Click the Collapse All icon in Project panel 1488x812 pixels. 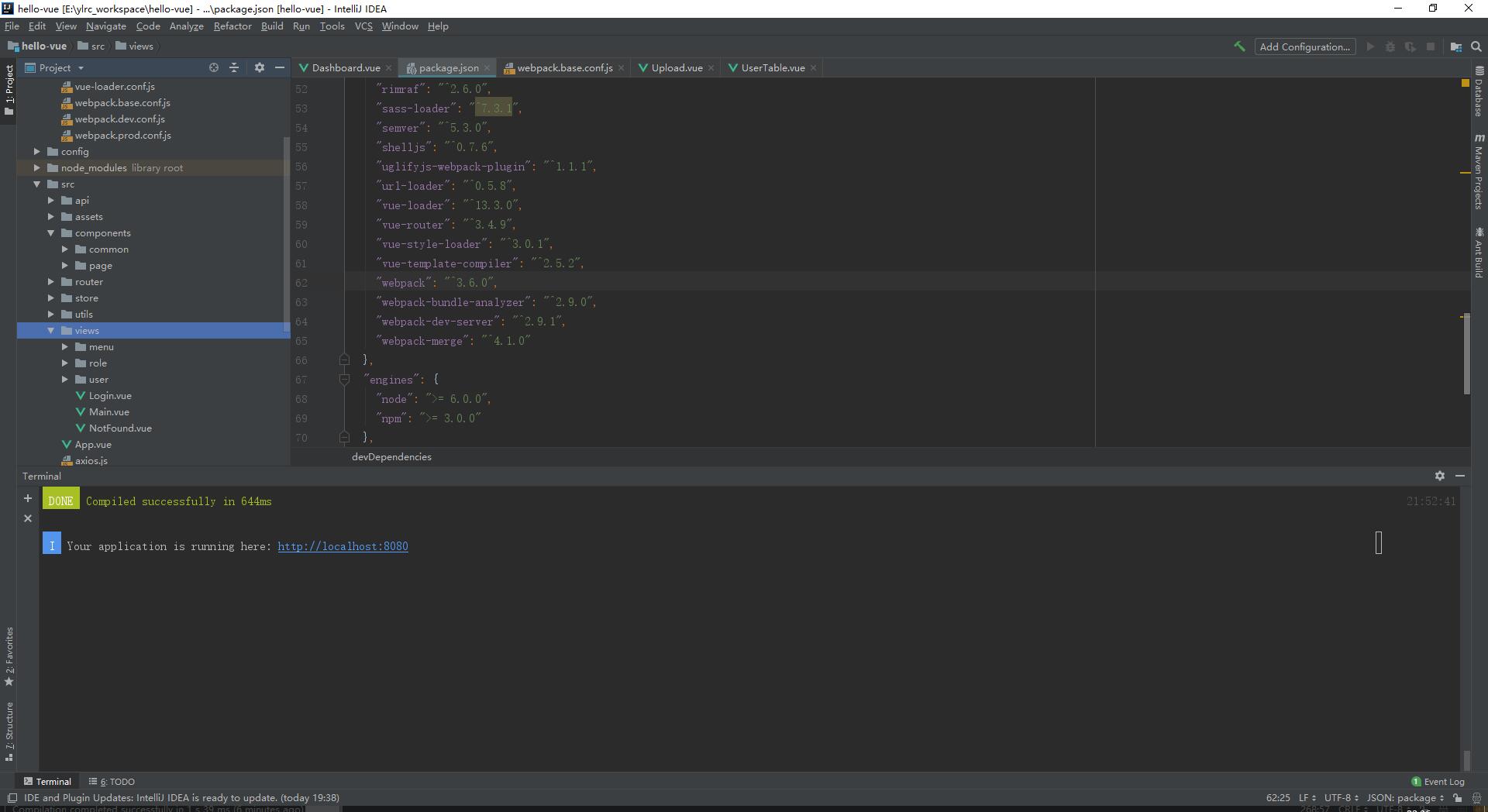point(234,67)
